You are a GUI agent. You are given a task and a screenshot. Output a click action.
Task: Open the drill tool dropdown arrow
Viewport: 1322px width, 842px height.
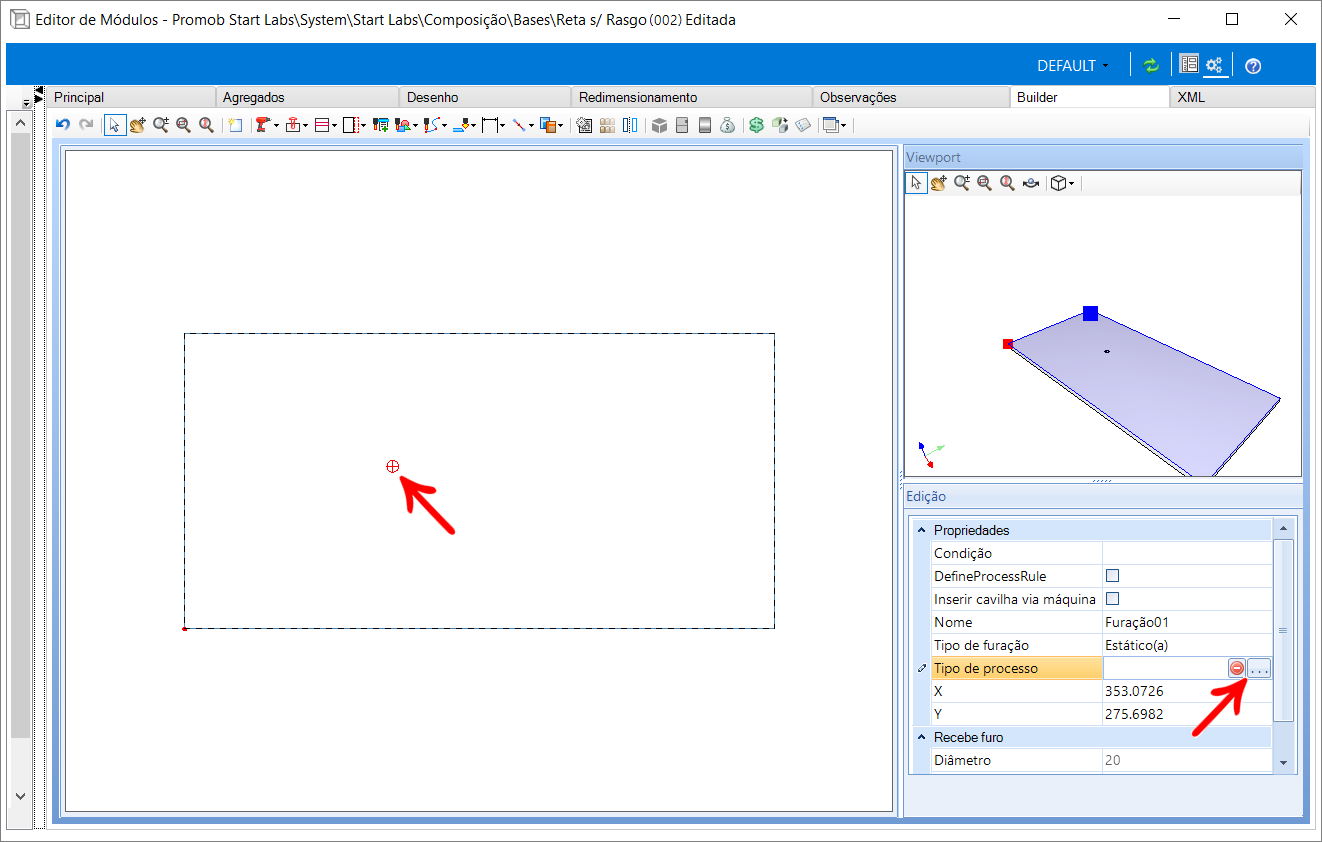pyautogui.click(x=277, y=126)
